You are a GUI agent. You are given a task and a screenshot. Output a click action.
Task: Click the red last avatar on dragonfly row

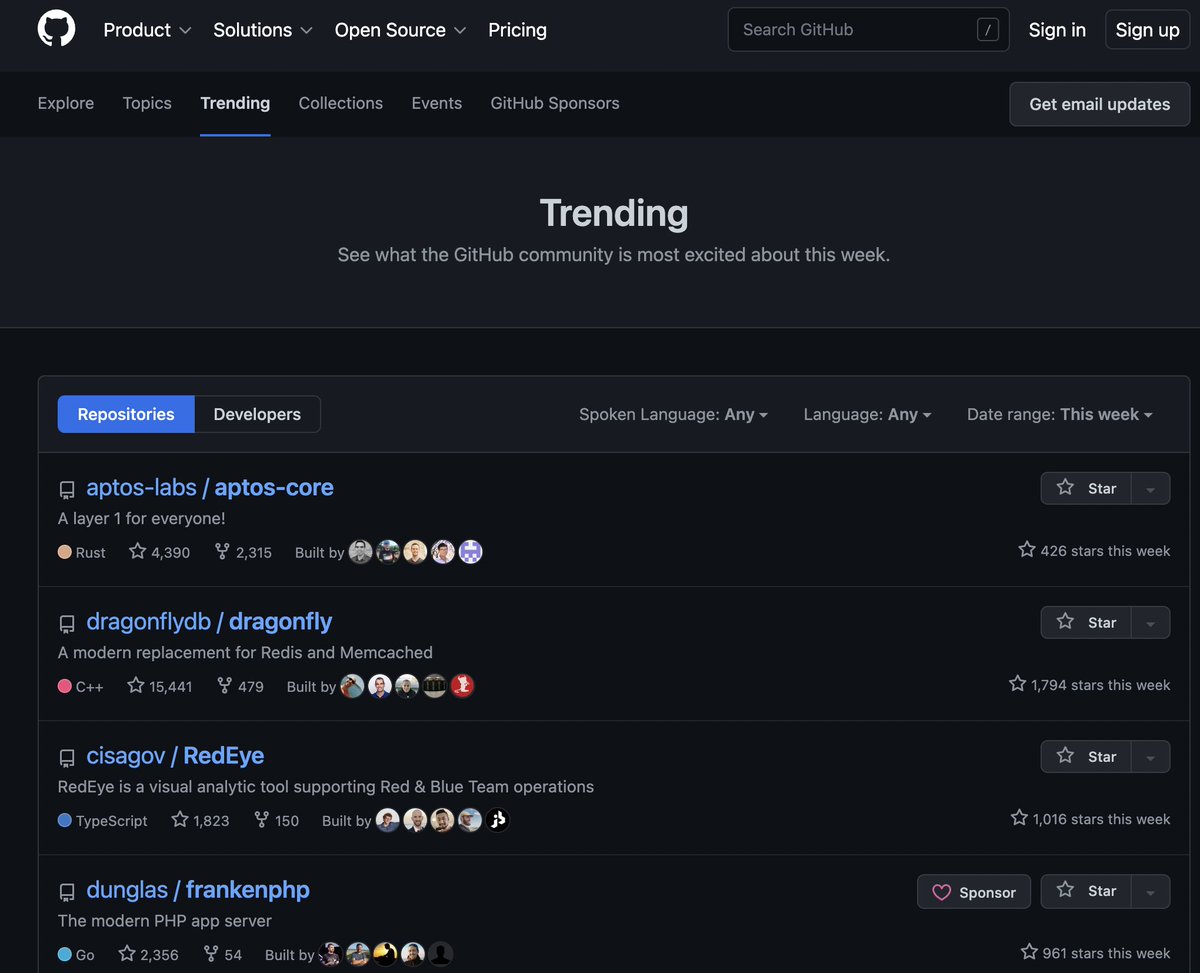(x=462, y=686)
